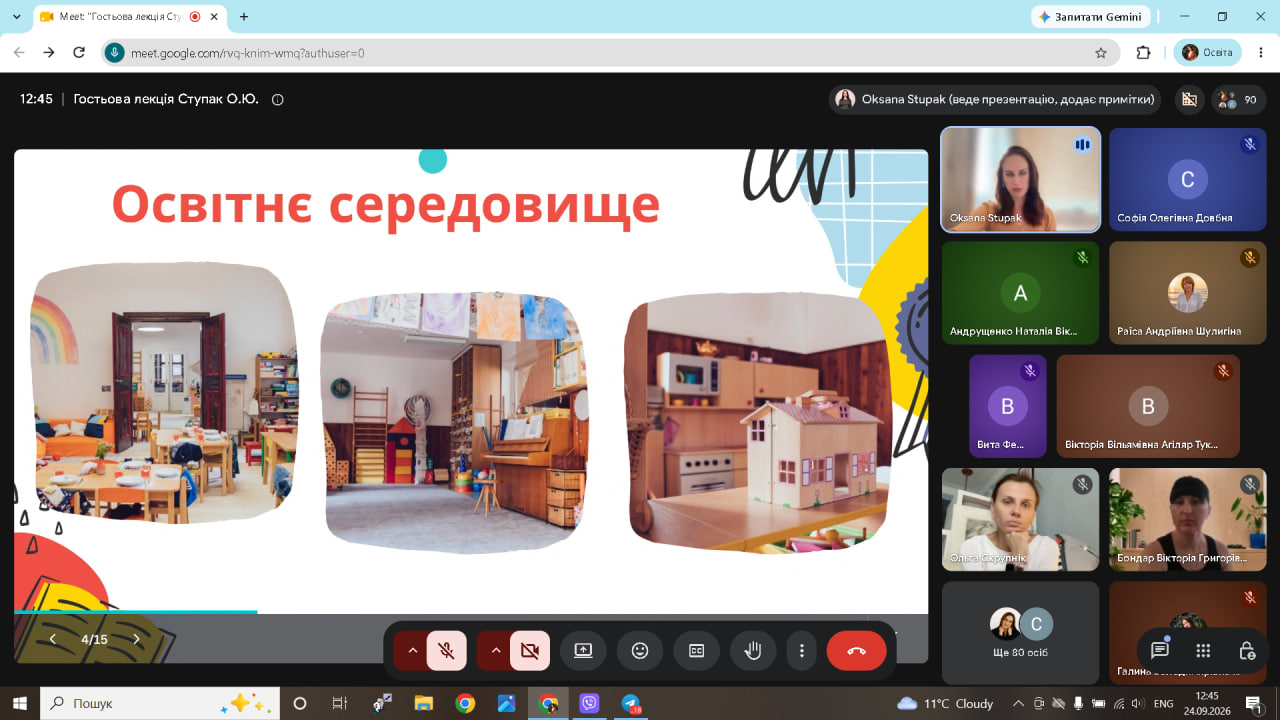This screenshot has width=1280, height=720.
Task: Click the Windows search box Пошук
Action: coord(160,704)
